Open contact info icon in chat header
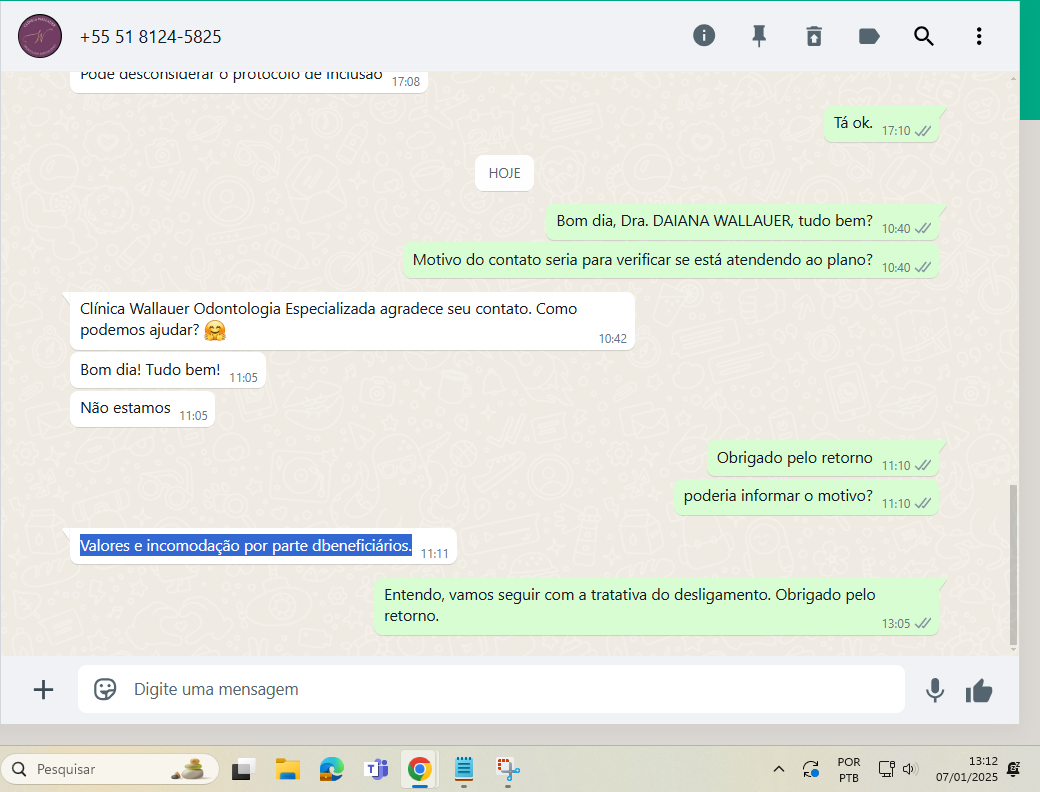Viewport: 1040px width, 792px height. click(704, 36)
